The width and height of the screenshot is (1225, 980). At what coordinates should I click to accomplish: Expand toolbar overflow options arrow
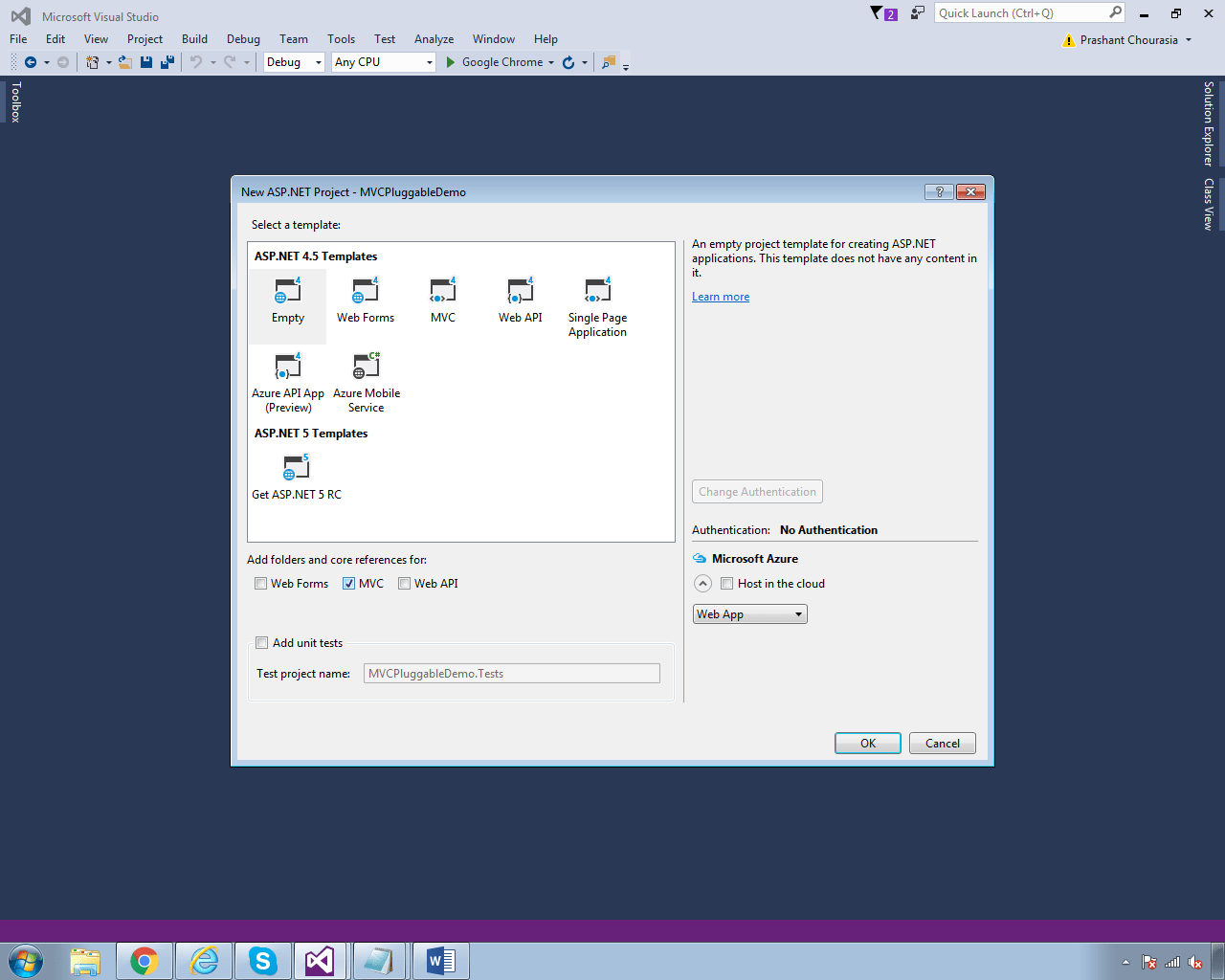tap(626, 67)
